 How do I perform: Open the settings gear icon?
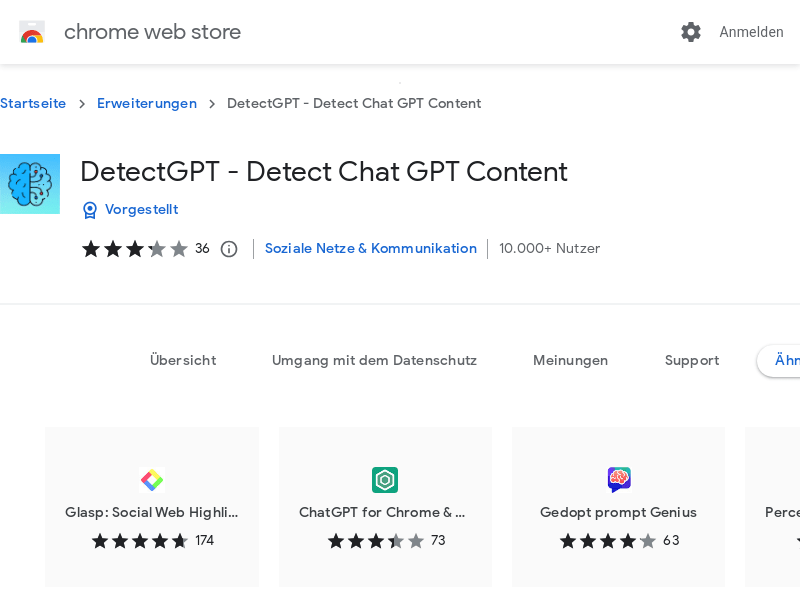click(x=690, y=32)
